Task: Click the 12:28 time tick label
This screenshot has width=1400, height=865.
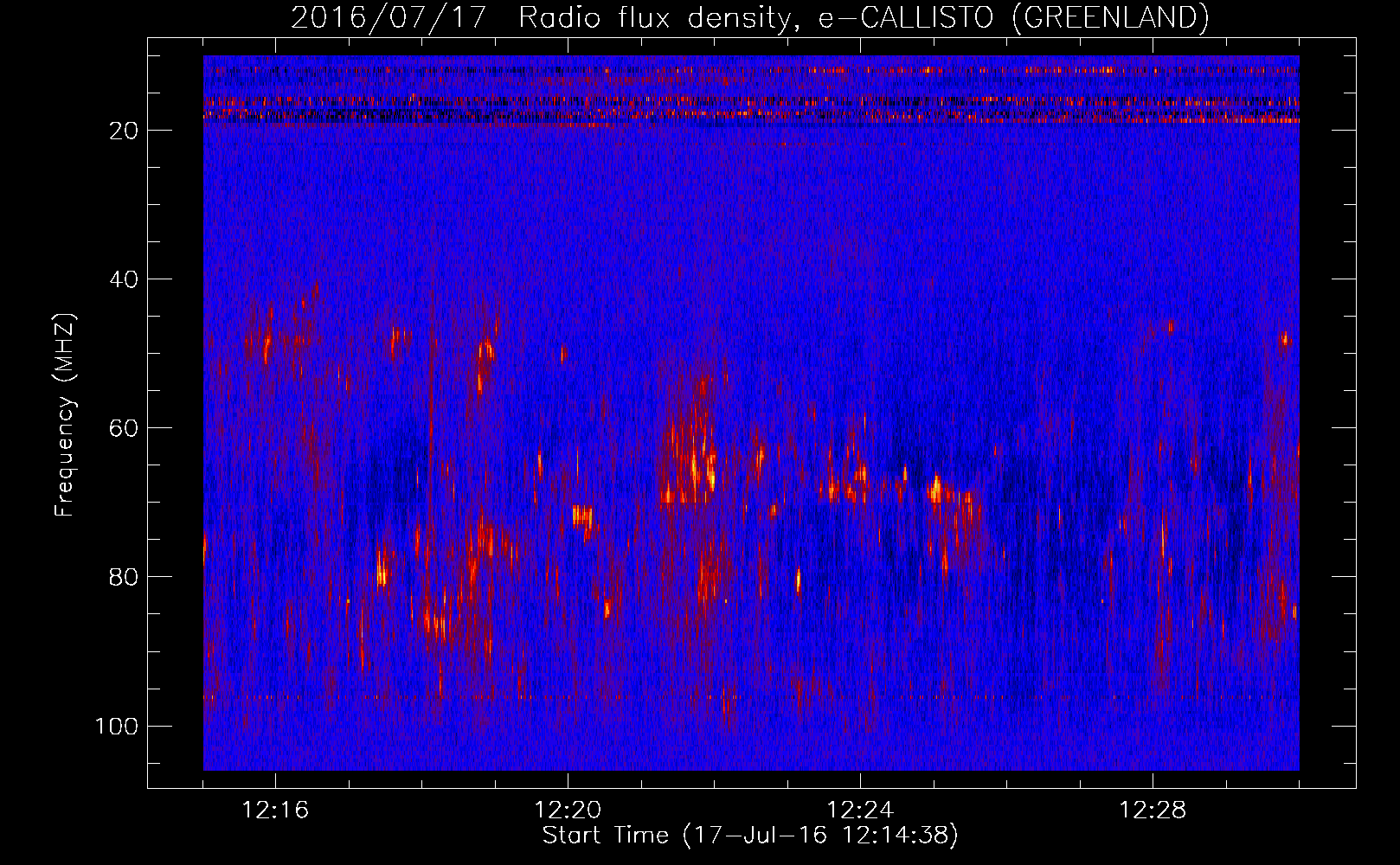Action: click(x=1153, y=811)
